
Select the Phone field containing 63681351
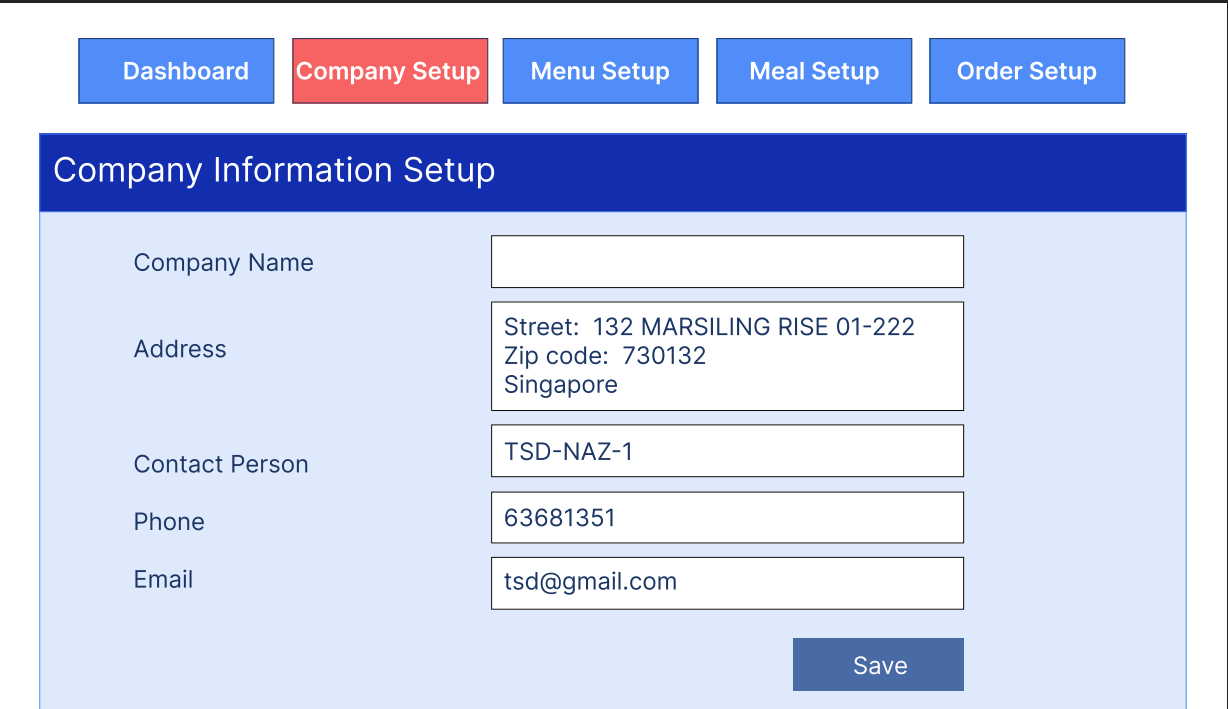pos(727,518)
